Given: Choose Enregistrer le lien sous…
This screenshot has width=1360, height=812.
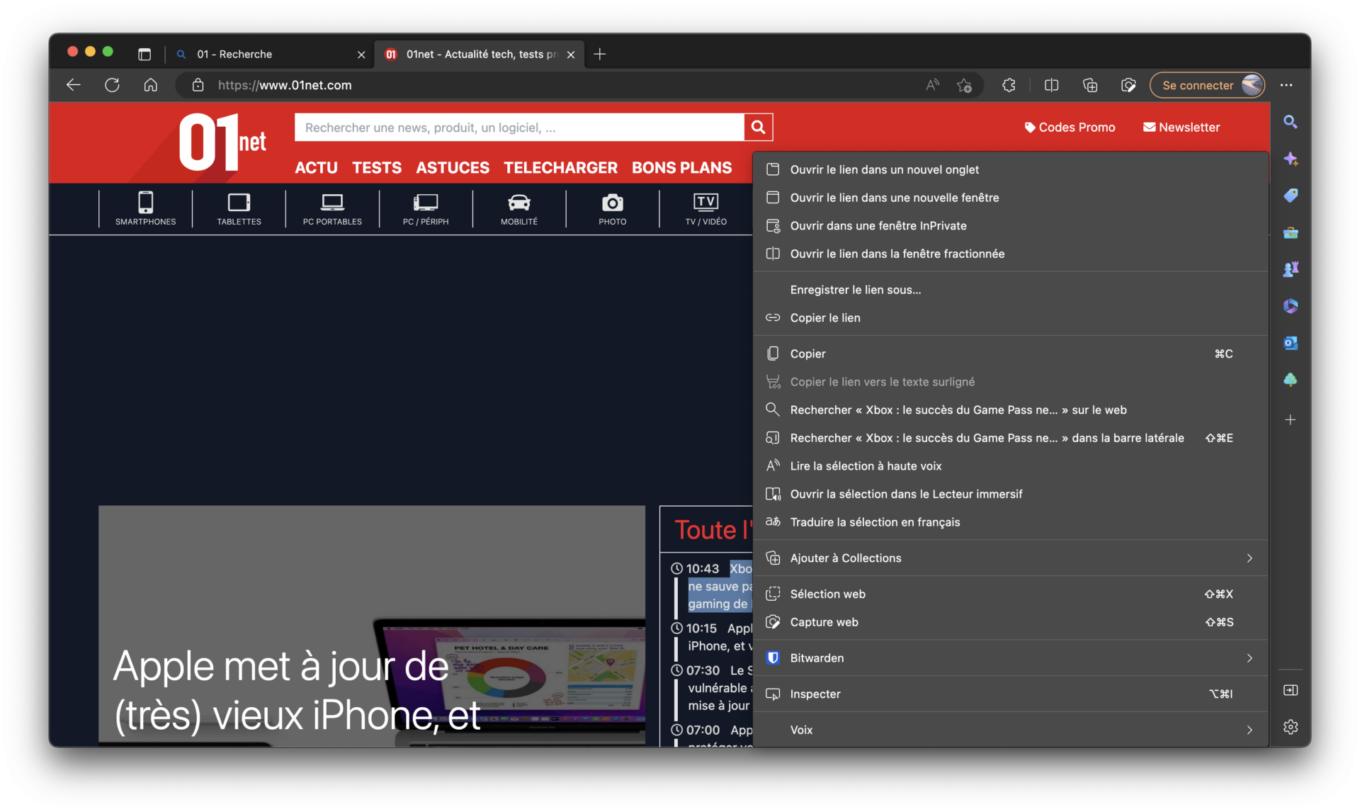Looking at the screenshot, I should (x=1010, y=290).
